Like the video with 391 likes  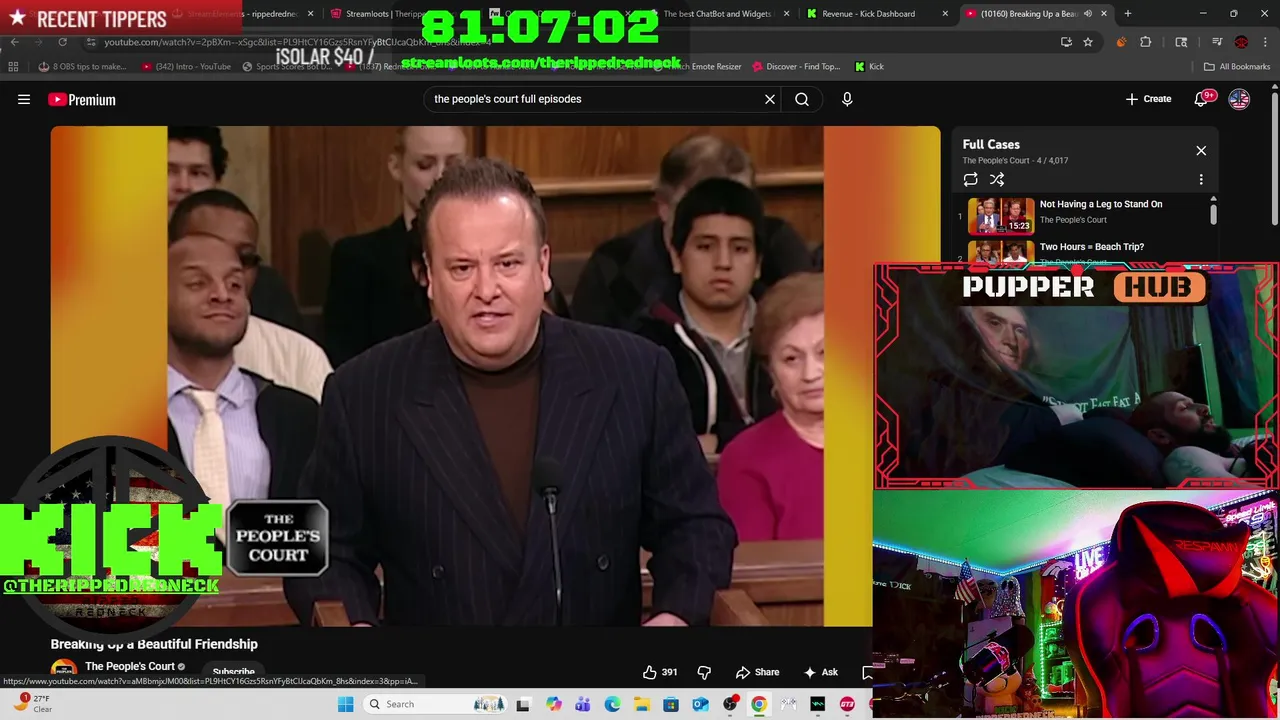660,672
